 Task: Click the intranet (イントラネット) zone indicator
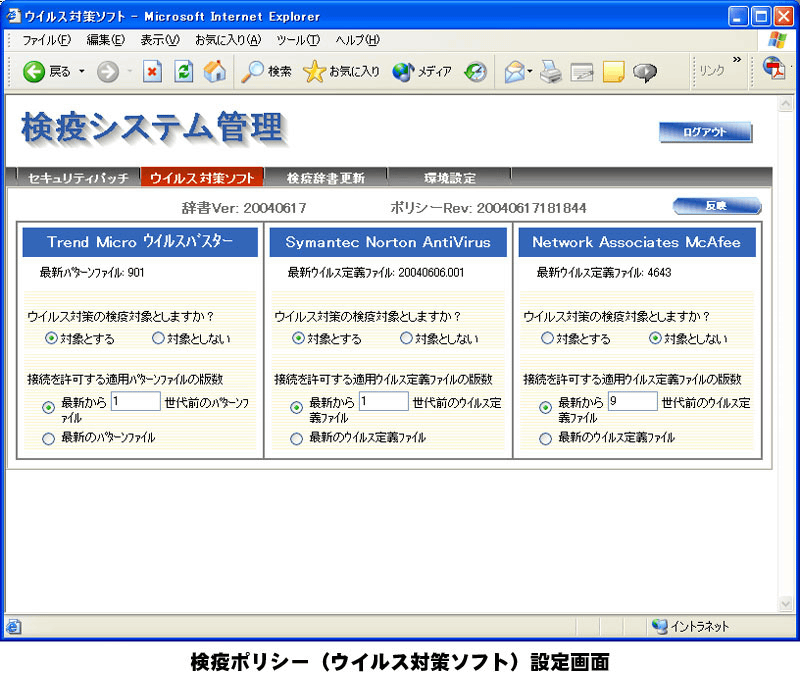[x=691, y=626]
